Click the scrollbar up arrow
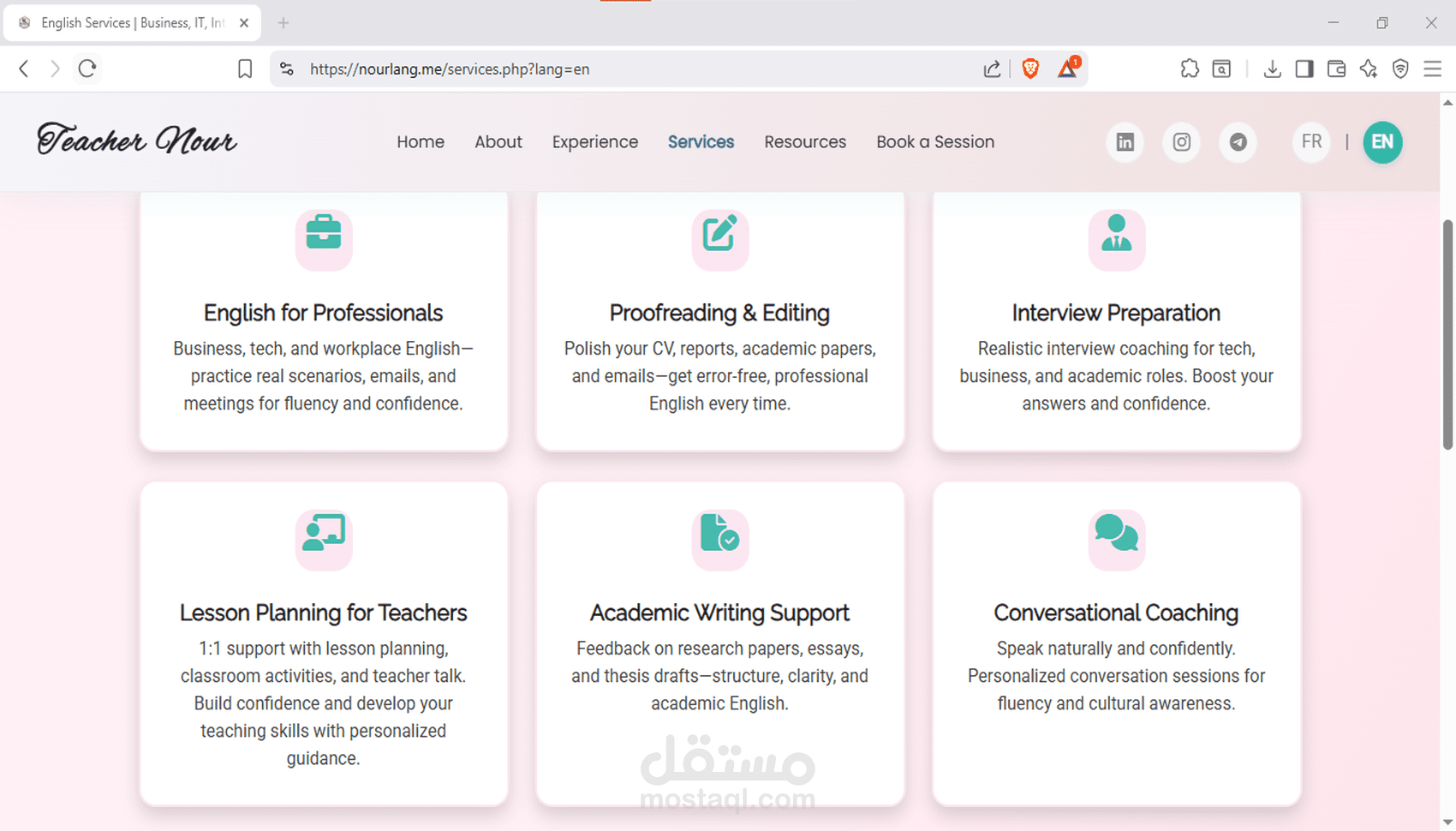Screen dimensions: 1456x831 tap(1447, 102)
